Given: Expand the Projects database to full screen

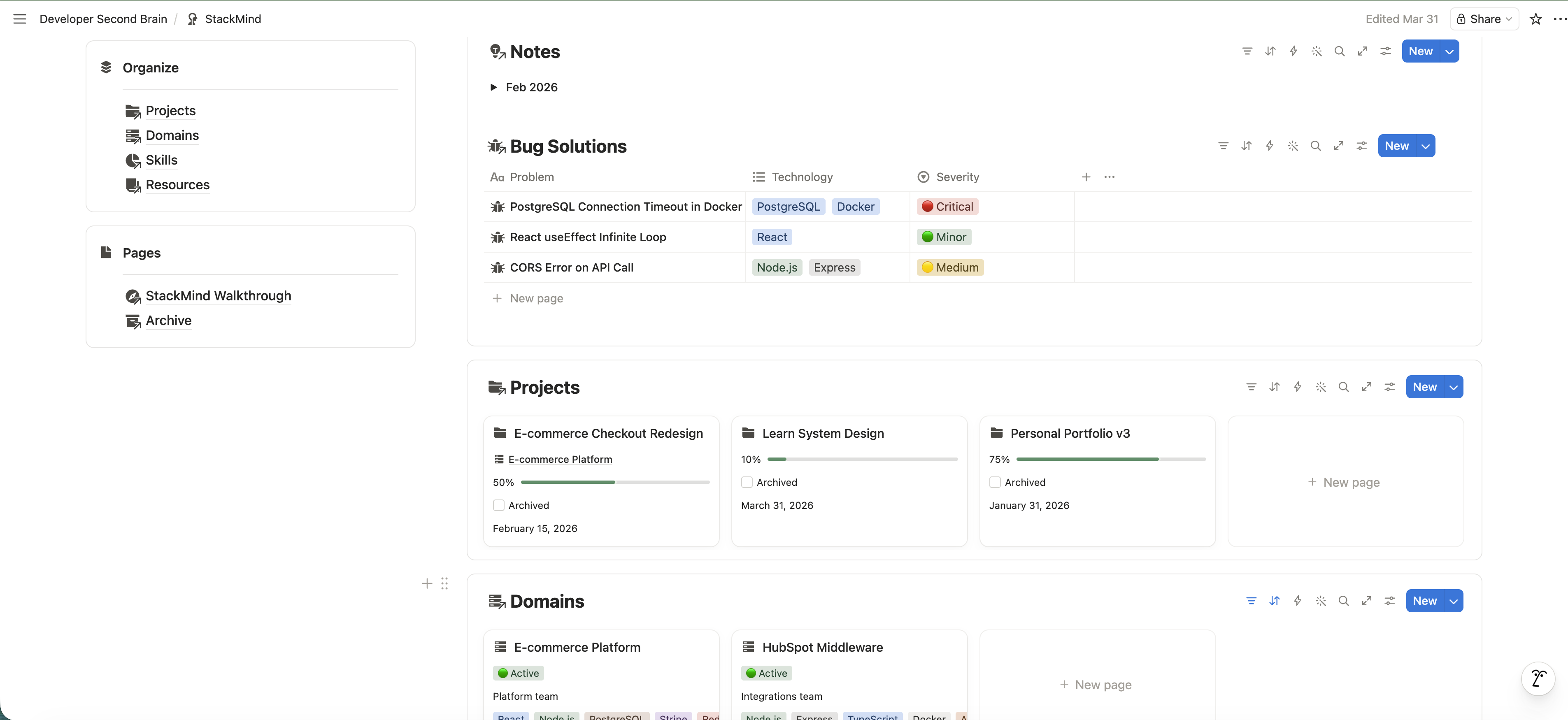Looking at the screenshot, I should (x=1366, y=386).
